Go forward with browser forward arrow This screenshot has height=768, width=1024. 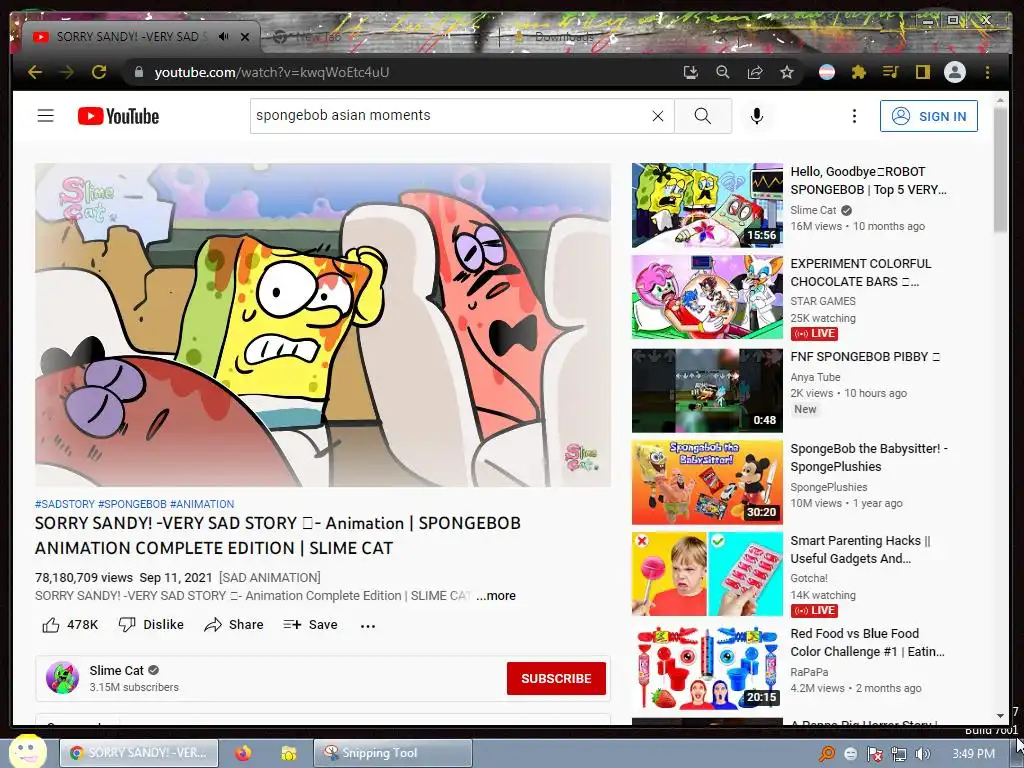click(x=67, y=72)
